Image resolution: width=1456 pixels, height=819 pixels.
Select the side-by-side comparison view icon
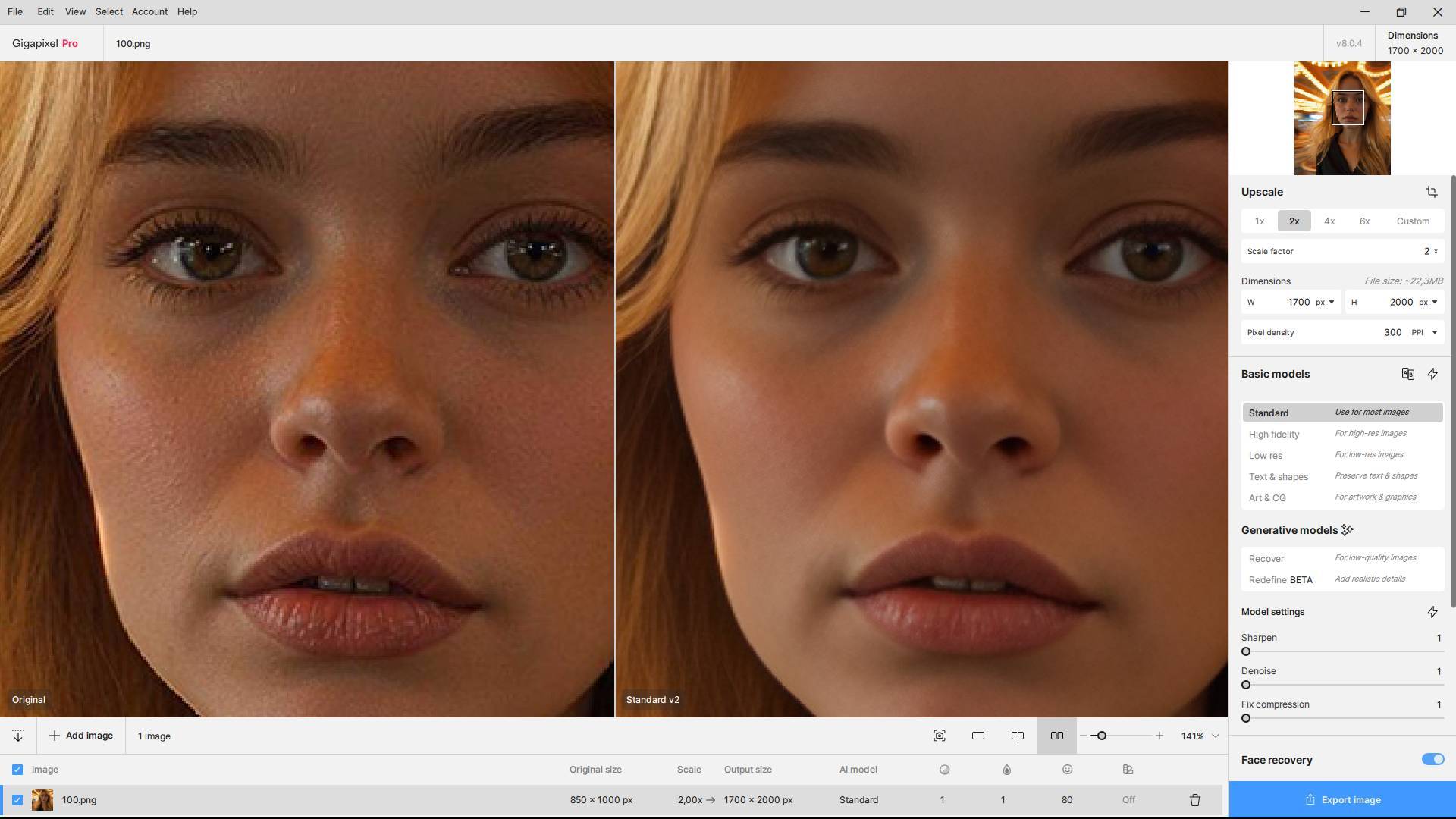click(x=1056, y=736)
